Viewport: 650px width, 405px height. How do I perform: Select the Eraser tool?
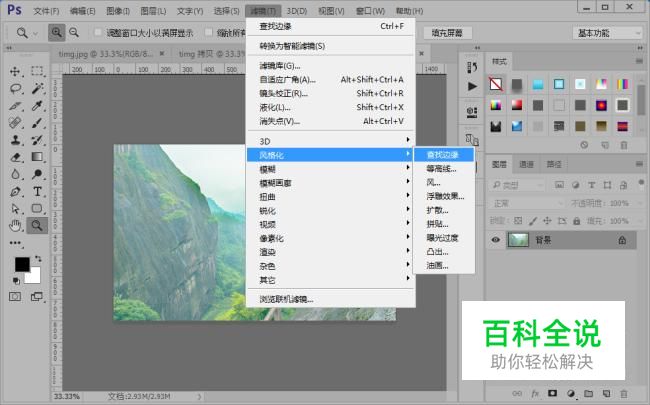click(15, 157)
